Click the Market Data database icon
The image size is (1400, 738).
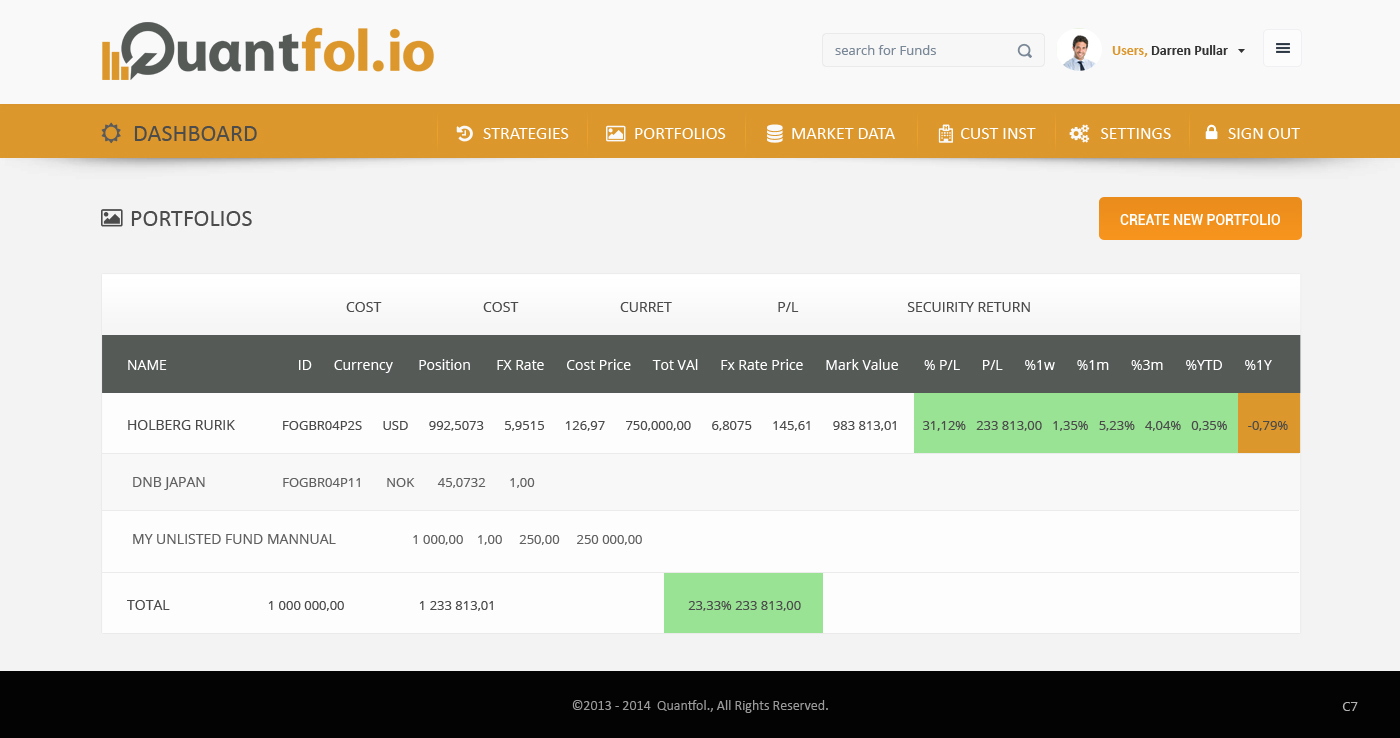click(x=774, y=133)
